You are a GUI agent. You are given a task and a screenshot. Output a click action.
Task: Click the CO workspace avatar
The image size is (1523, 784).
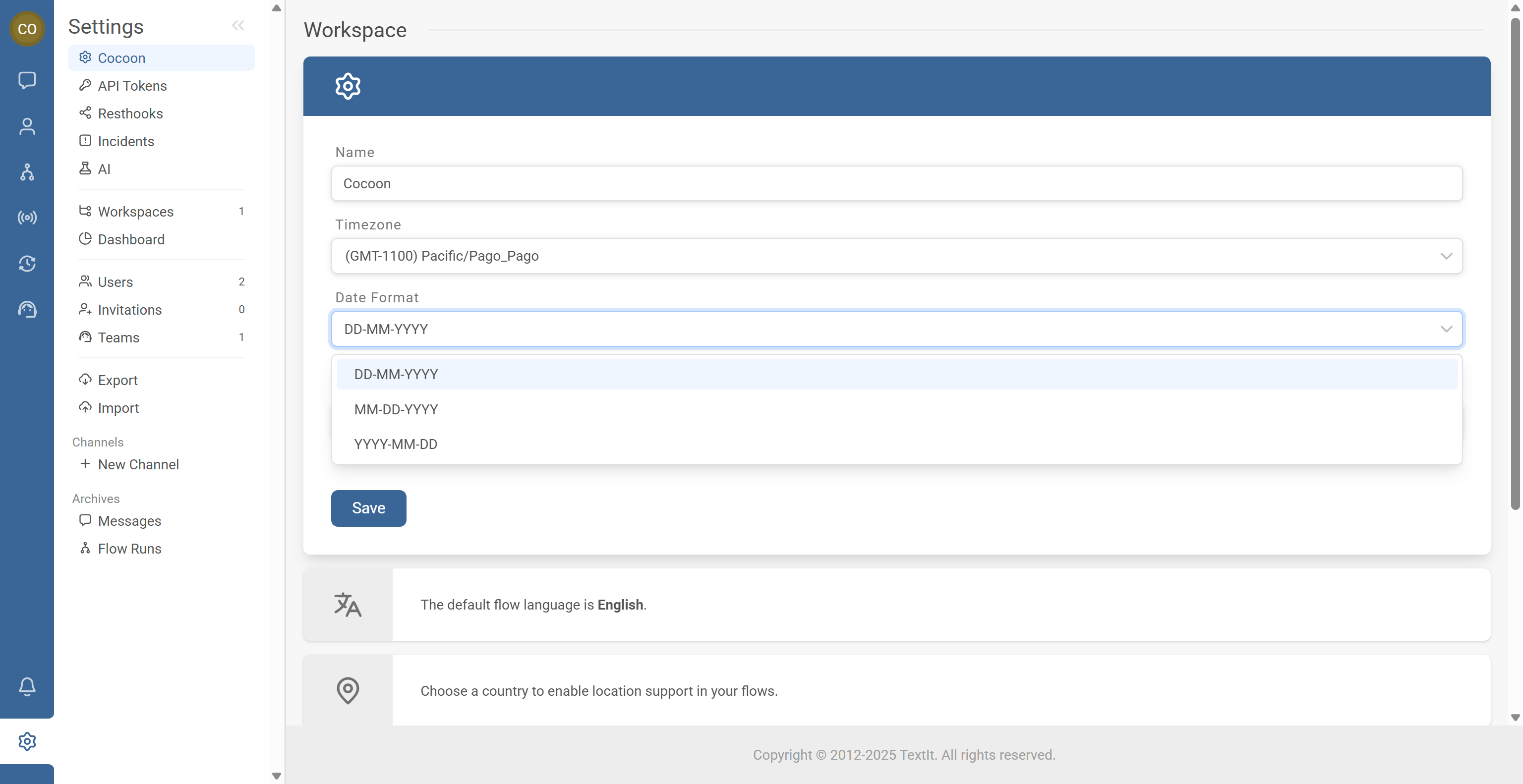pyautogui.click(x=27, y=28)
